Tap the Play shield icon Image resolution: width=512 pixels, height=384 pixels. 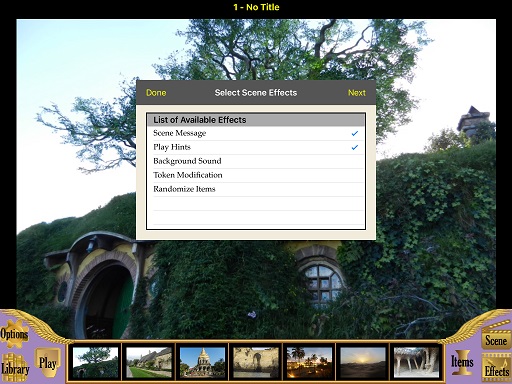pyautogui.click(x=48, y=363)
